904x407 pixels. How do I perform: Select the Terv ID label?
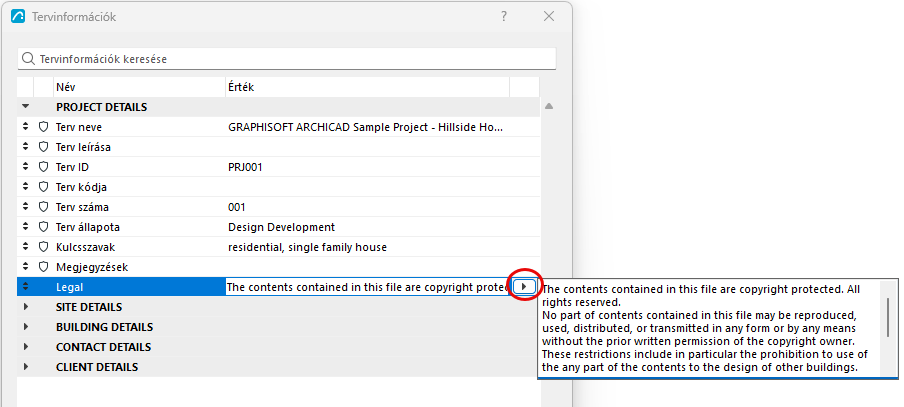tap(72, 167)
